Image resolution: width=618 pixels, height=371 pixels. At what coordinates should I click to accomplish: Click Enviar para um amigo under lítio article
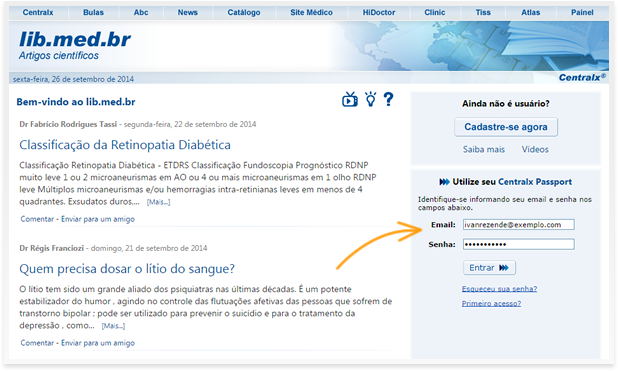click(98, 343)
